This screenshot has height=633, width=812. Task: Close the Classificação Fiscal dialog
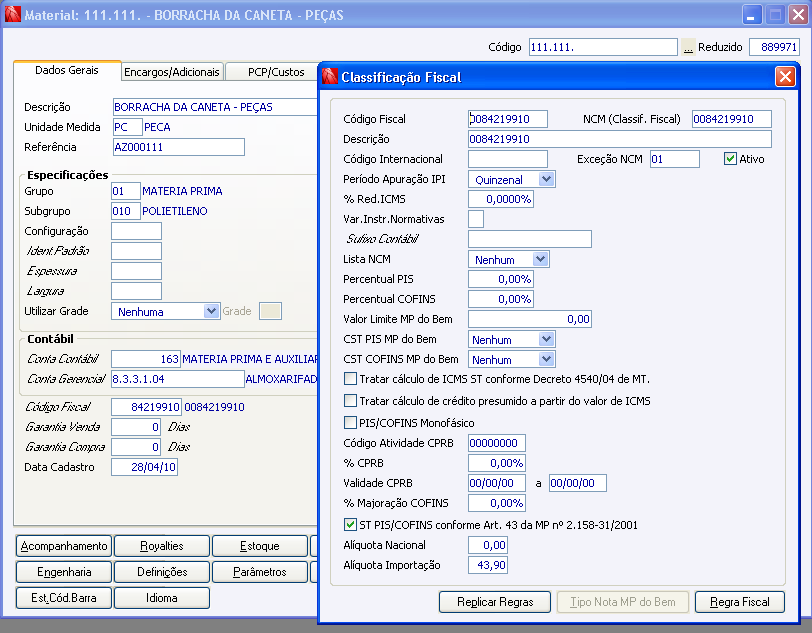tap(785, 77)
